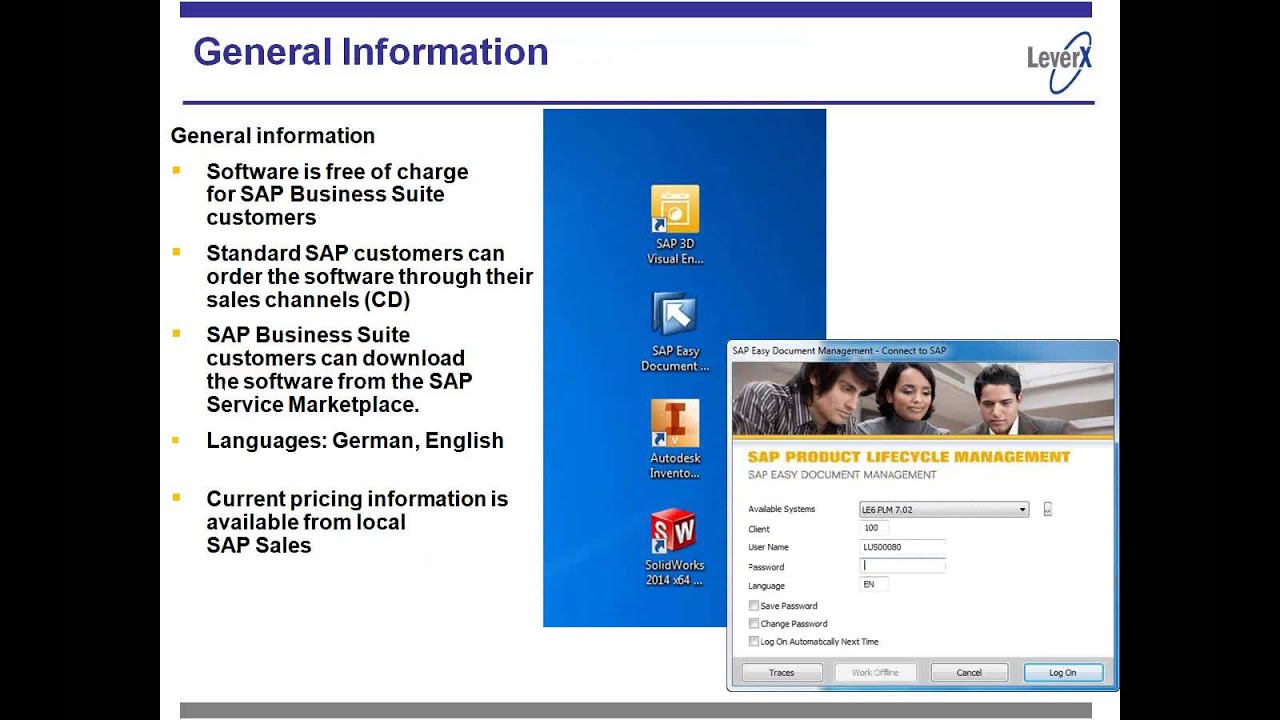The image size is (1280, 720).
Task: Click the Traces button
Action: click(782, 673)
